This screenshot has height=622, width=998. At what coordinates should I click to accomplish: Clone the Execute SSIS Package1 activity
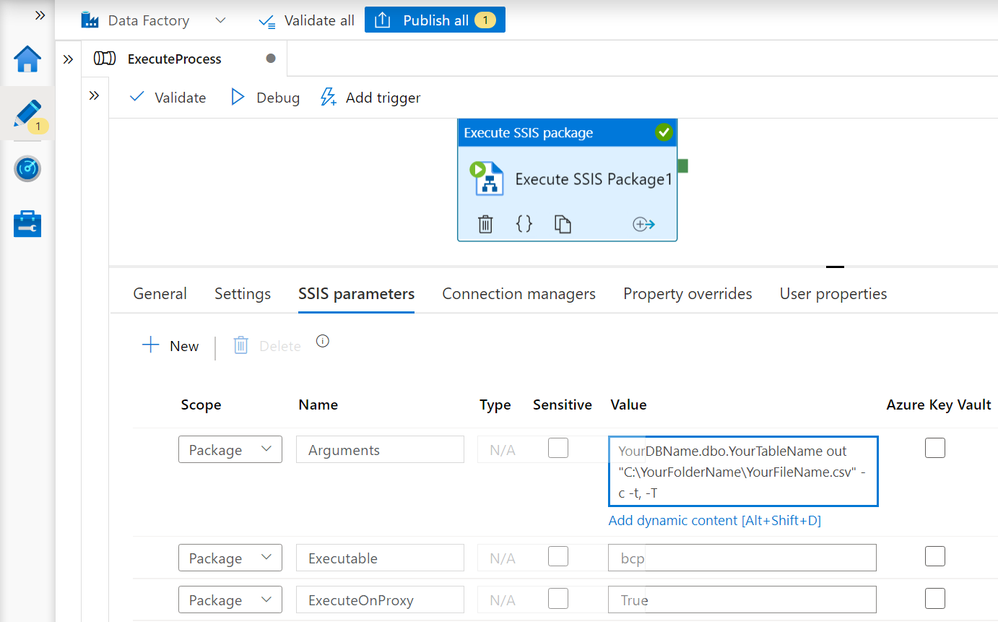563,224
